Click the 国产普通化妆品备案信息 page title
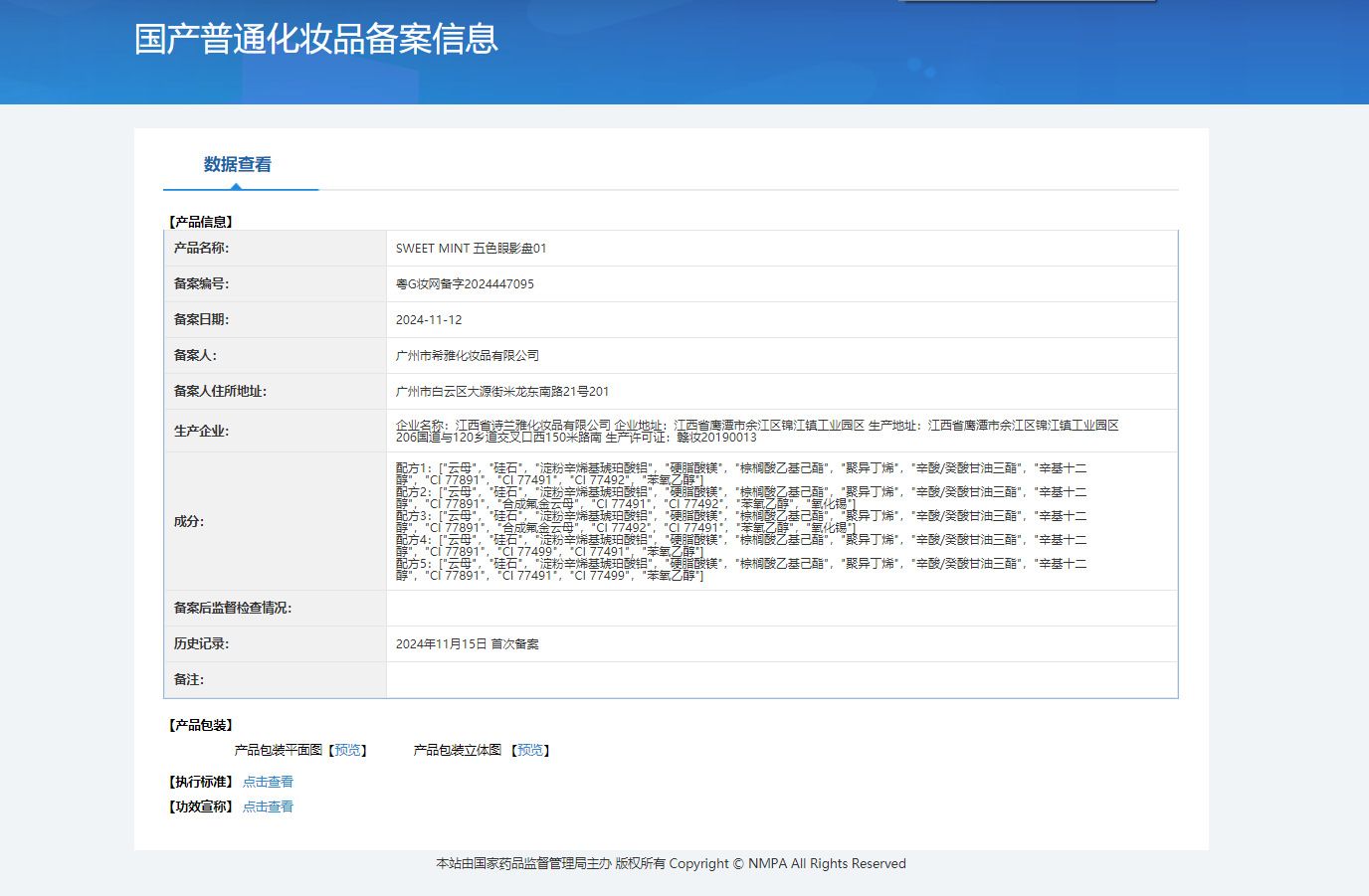The width and height of the screenshot is (1369, 896). pos(316,40)
